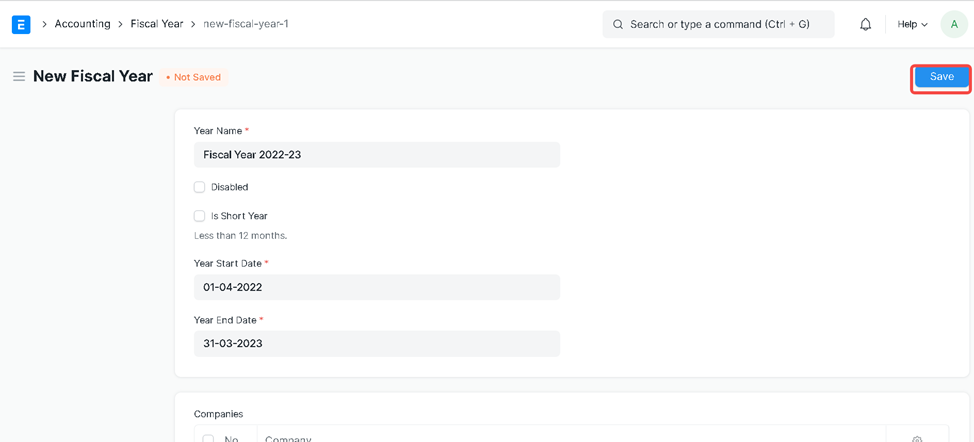Focus the Year Name field
974x442 pixels.
(376, 155)
